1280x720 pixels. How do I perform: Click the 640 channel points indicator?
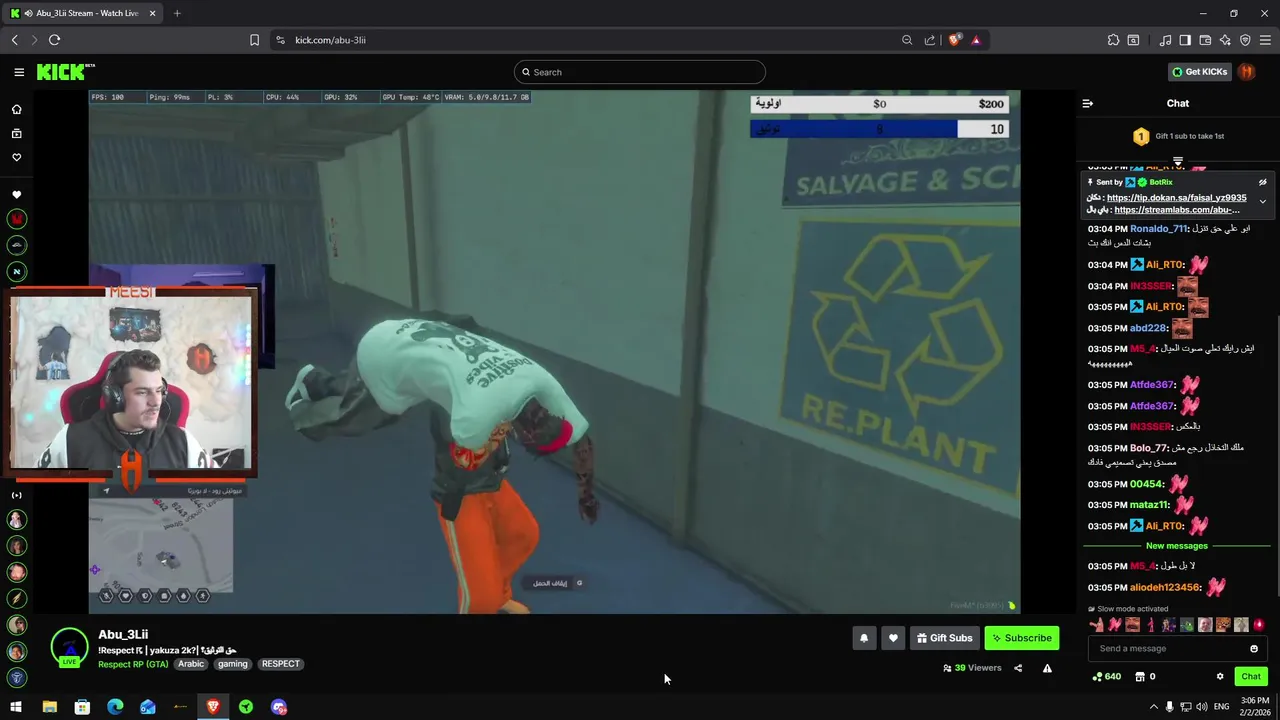[1106, 677]
